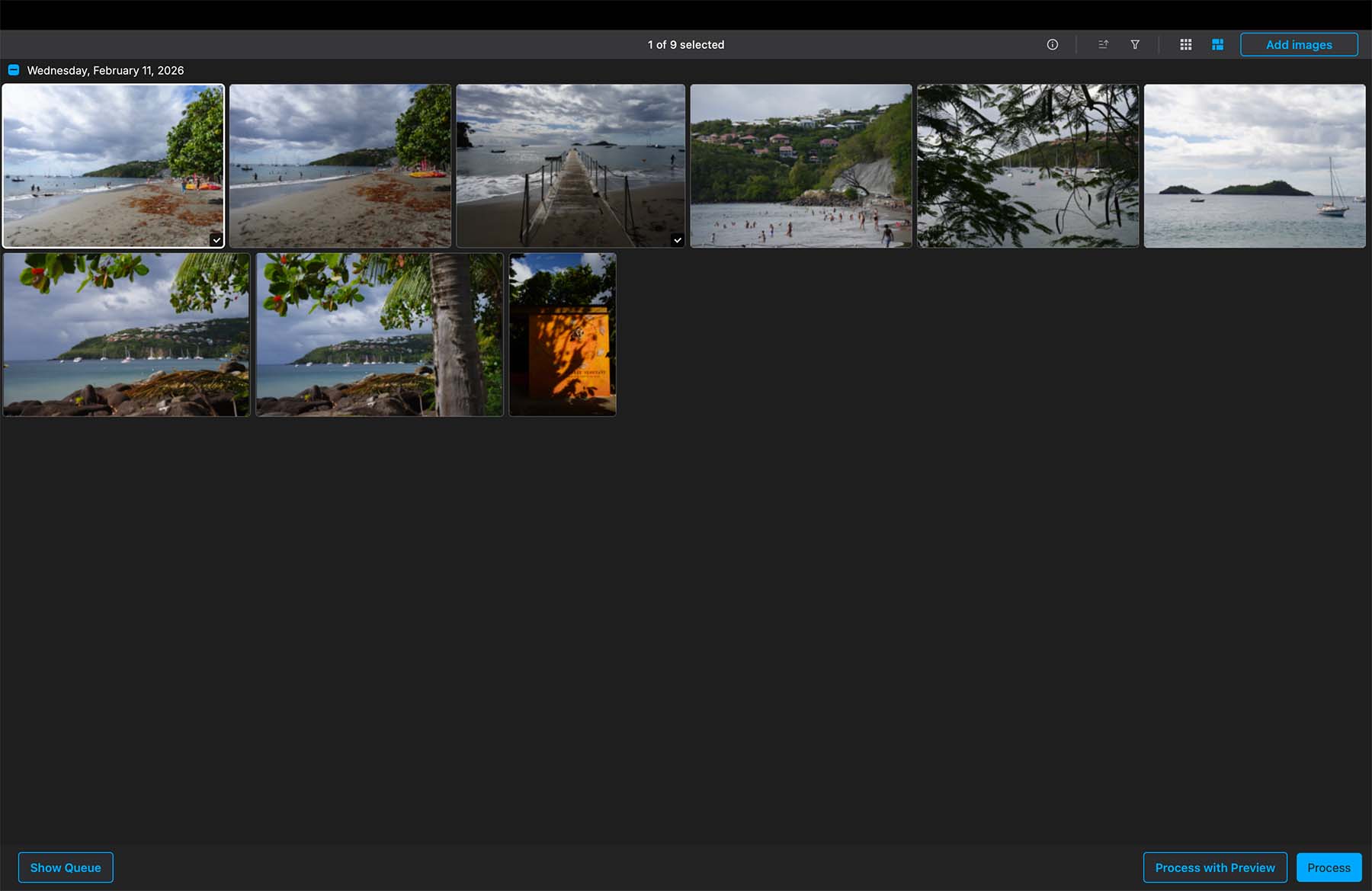Screen dimensions: 1372x891
Task: Click the Process button
Action: [x=1328, y=867]
